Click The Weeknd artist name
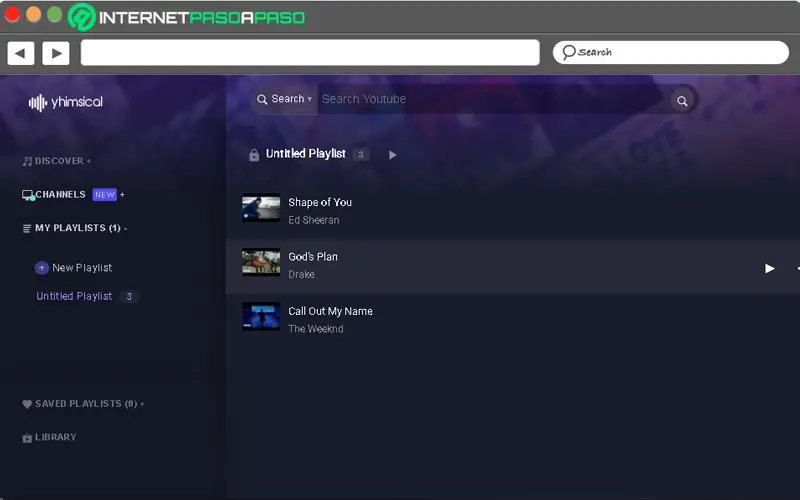This screenshot has width=800, height=500. coord(315,329)
